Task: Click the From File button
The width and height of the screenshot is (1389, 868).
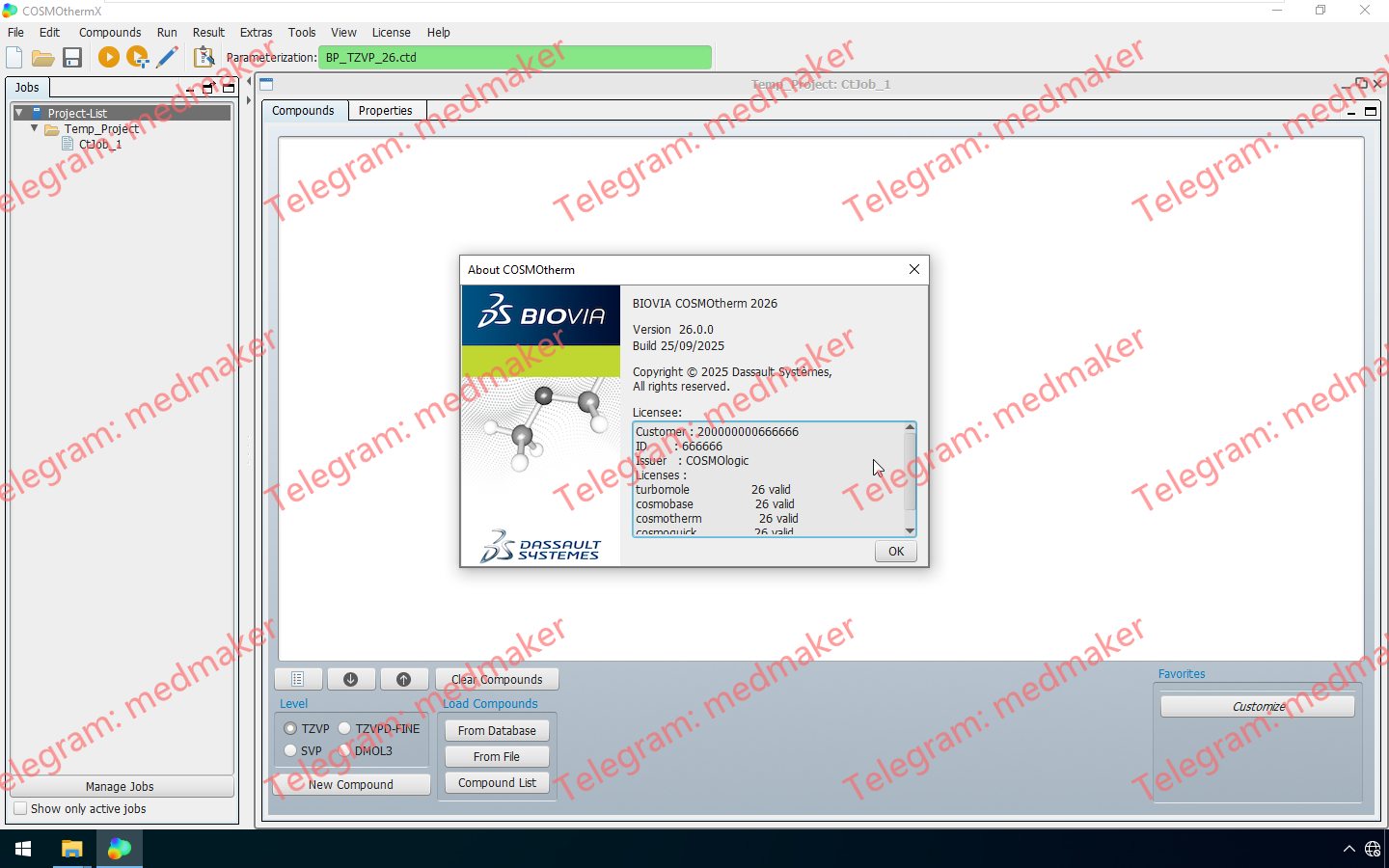Action: coord(497,757)
